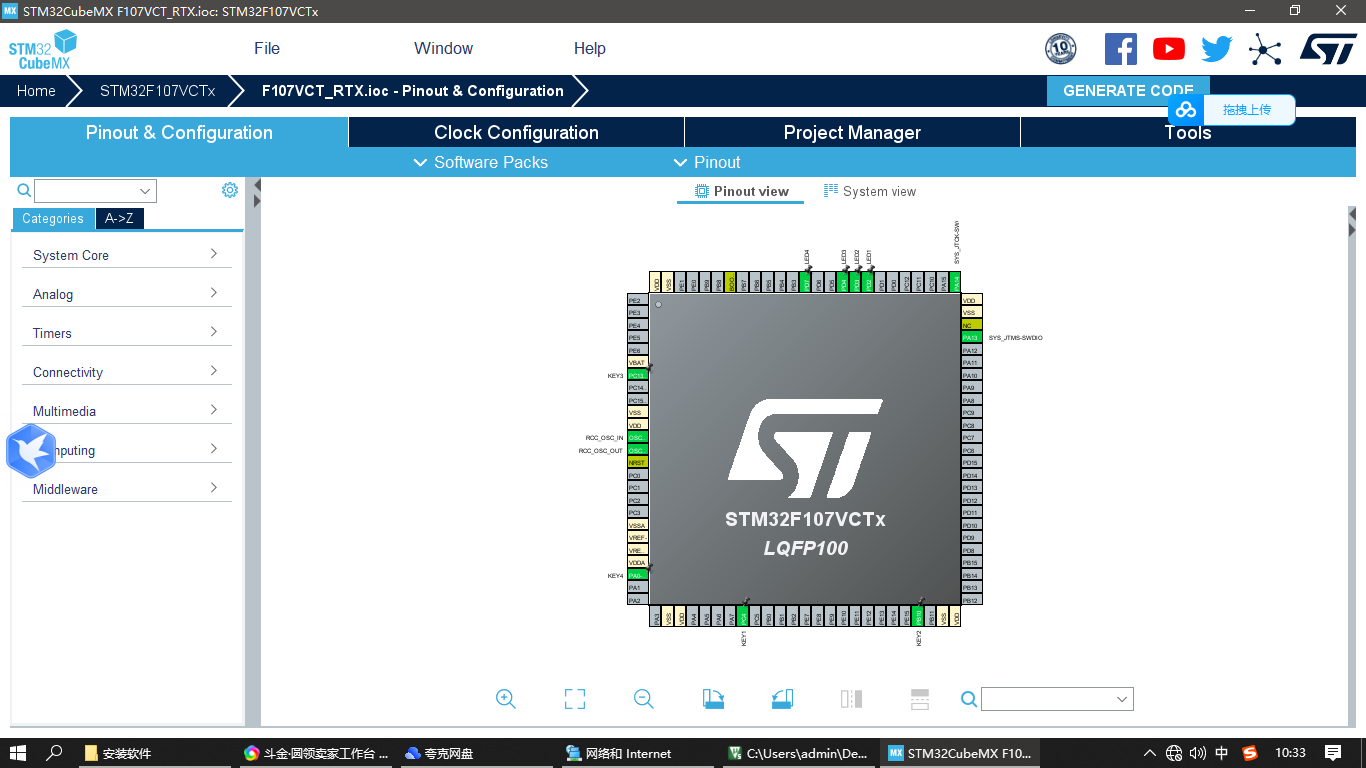The image size is (1366, 768).
Task: Expand the Timers category
Action: 126,333
